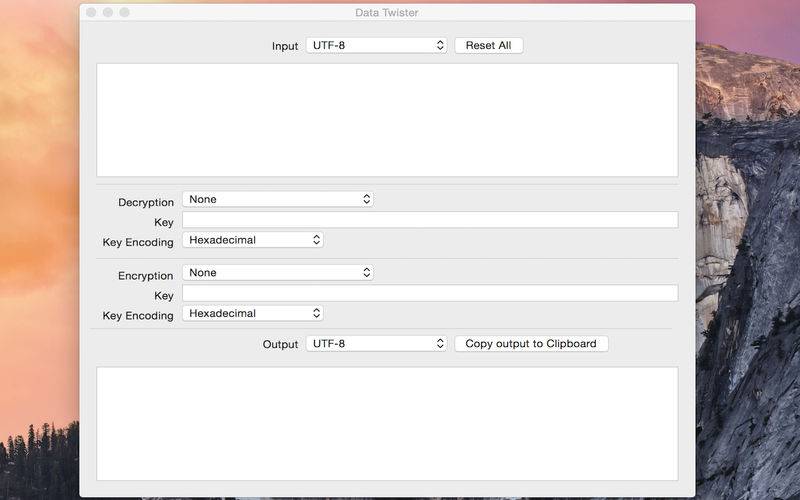Click the Reset All button

(489, 45)
